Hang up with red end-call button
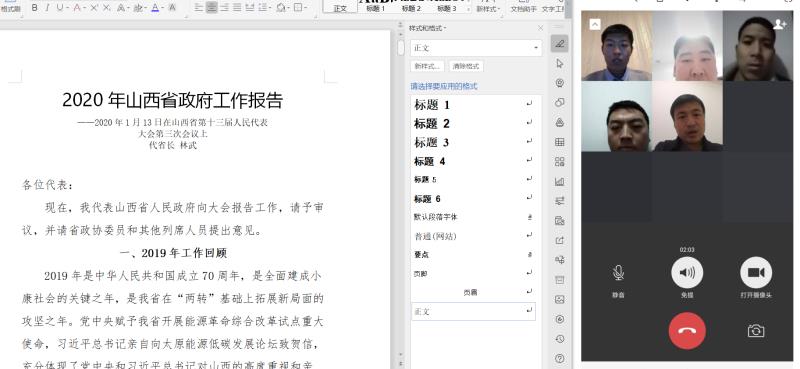This screenshot has width=800, height=369. [x=687, y=331]
